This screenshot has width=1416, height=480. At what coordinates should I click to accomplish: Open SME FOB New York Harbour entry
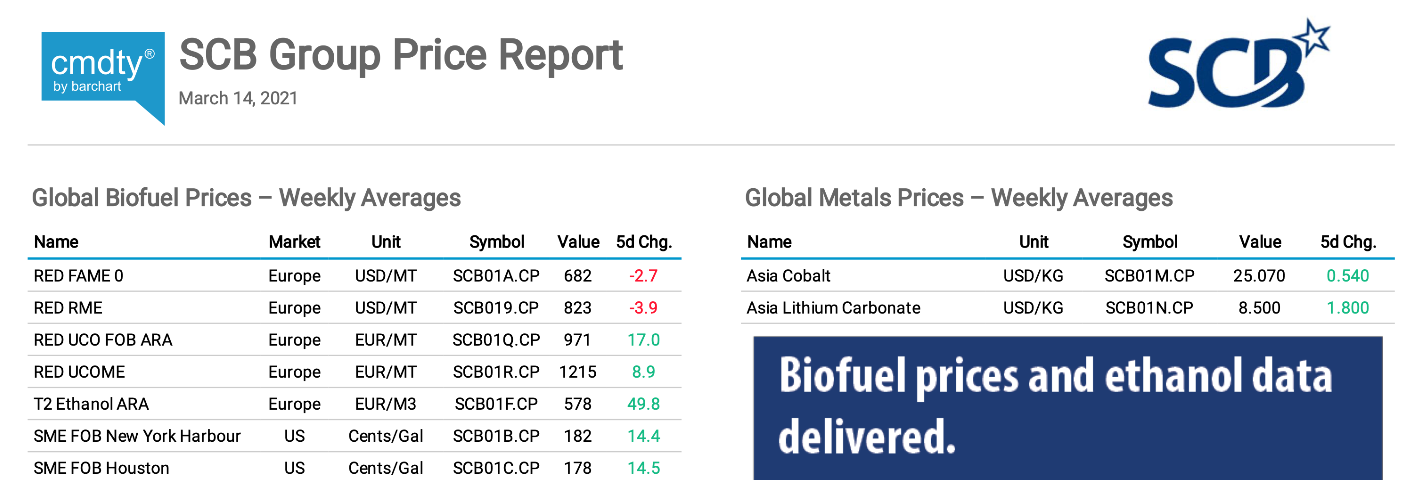point(137,436)
